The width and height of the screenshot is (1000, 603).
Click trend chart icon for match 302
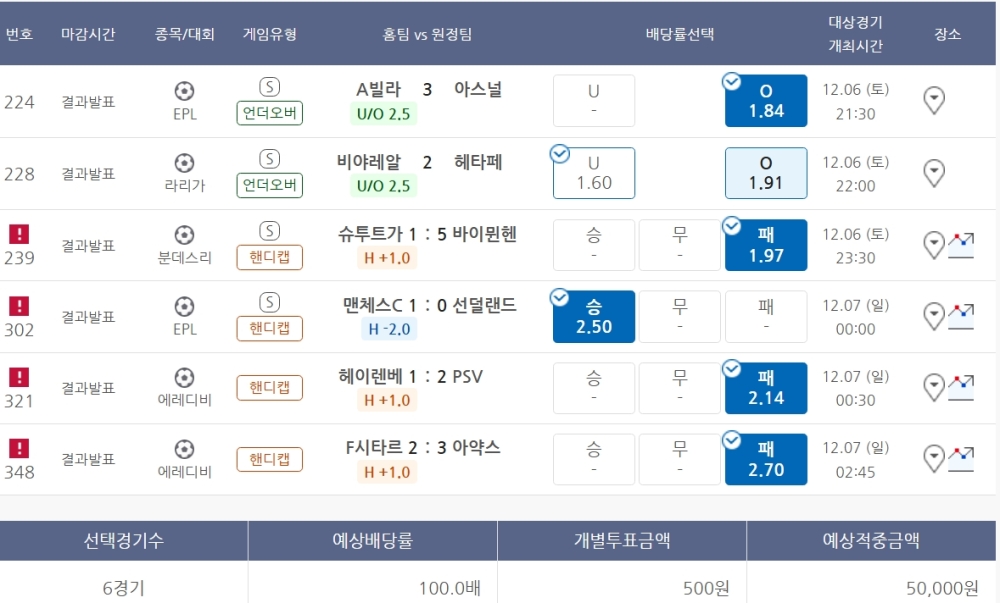[962, 316]
